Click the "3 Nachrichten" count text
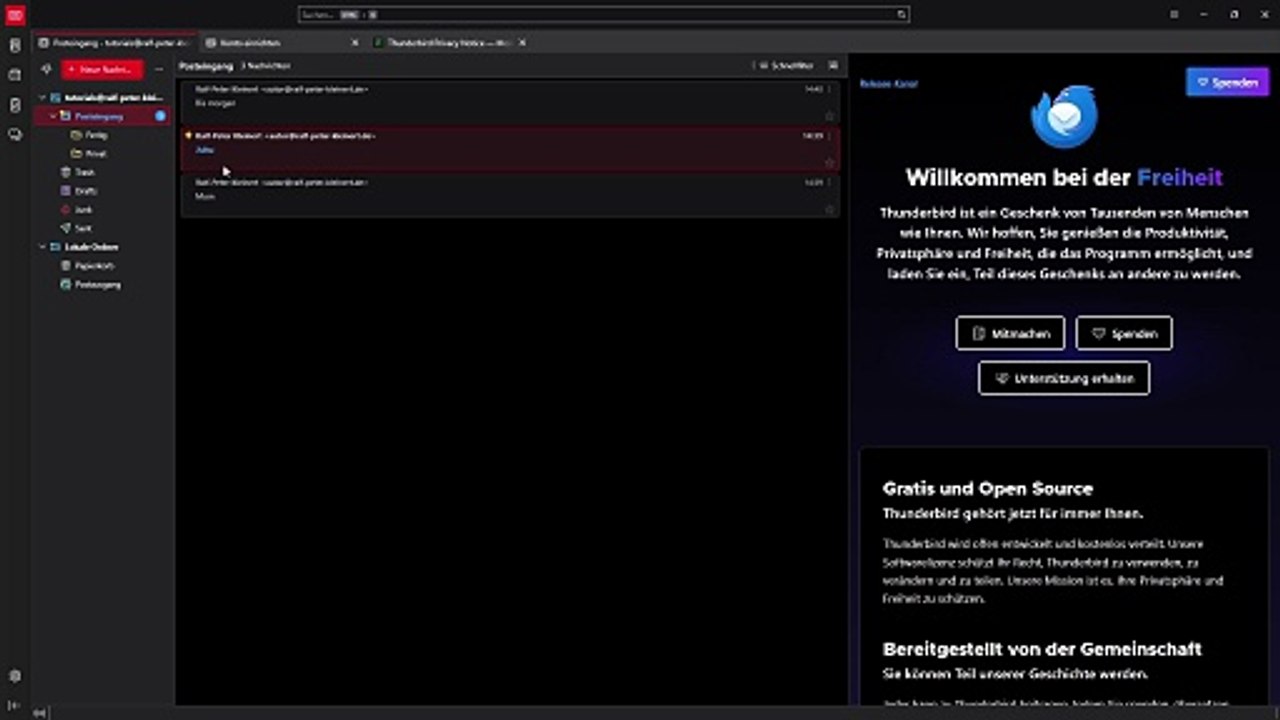1280x720 pixels. point(265,66)
